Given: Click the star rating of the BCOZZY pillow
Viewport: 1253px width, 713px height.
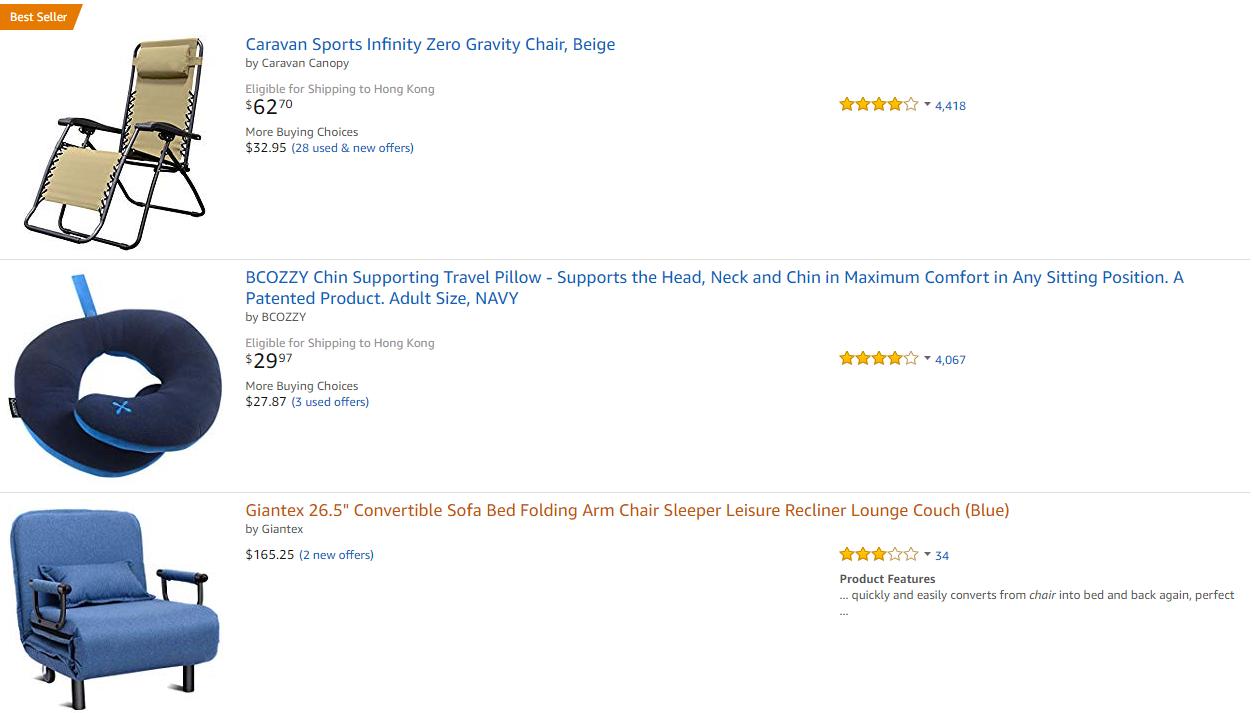Looking at the screenshot, I should tap(878, 358).
